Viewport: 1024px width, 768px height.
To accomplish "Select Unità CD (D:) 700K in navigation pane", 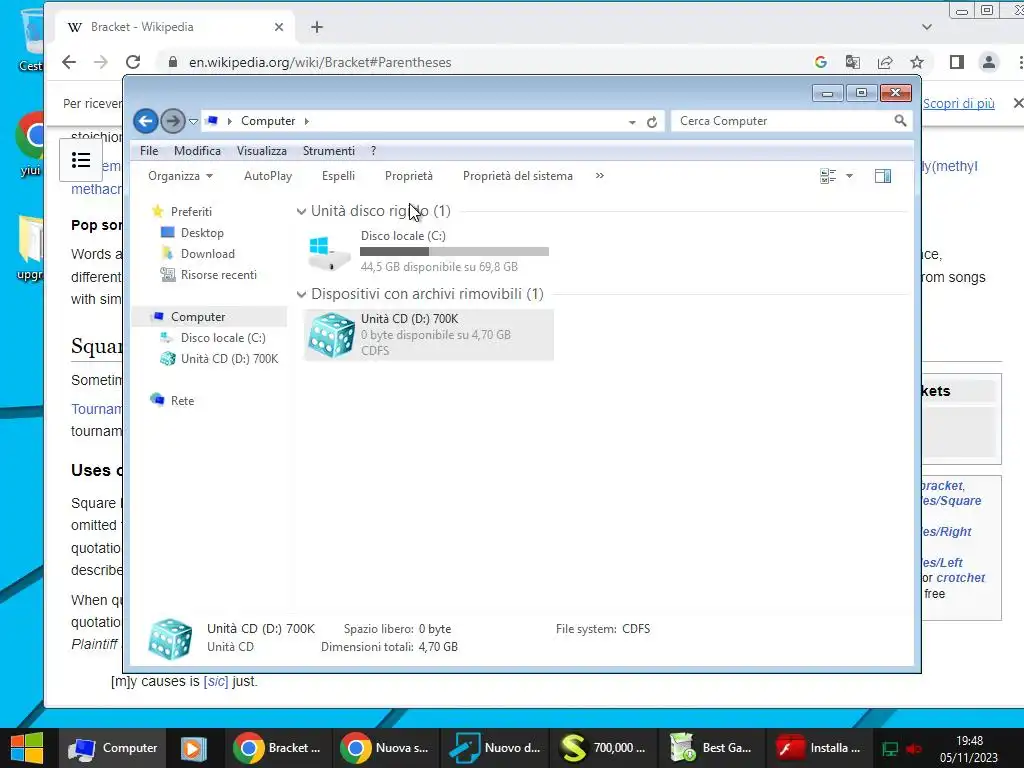I will click(x=229, y=359).
